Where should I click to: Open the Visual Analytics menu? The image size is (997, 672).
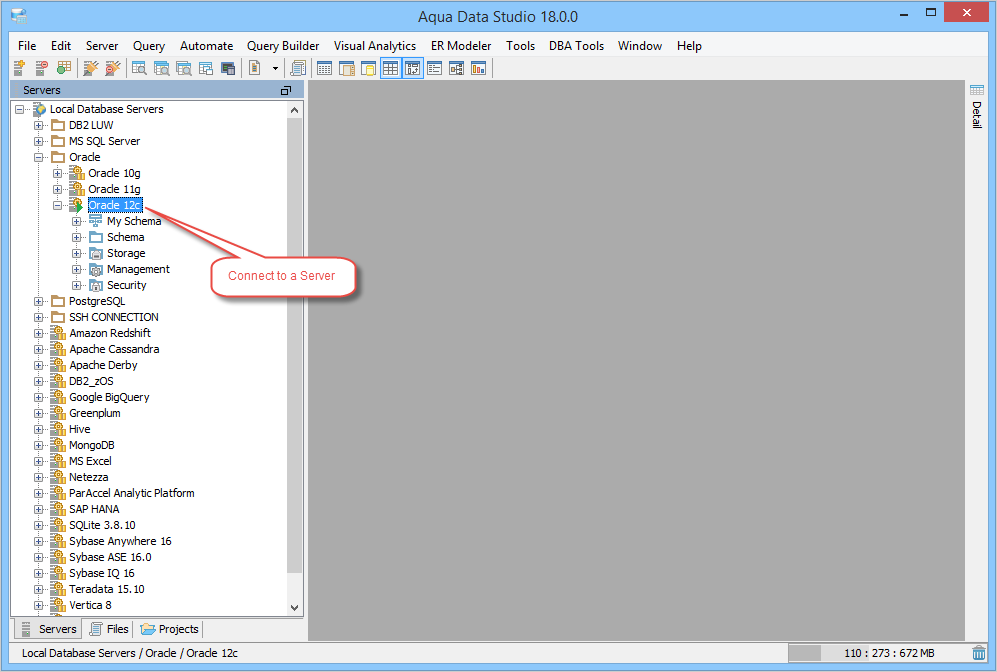pos(375,46)
